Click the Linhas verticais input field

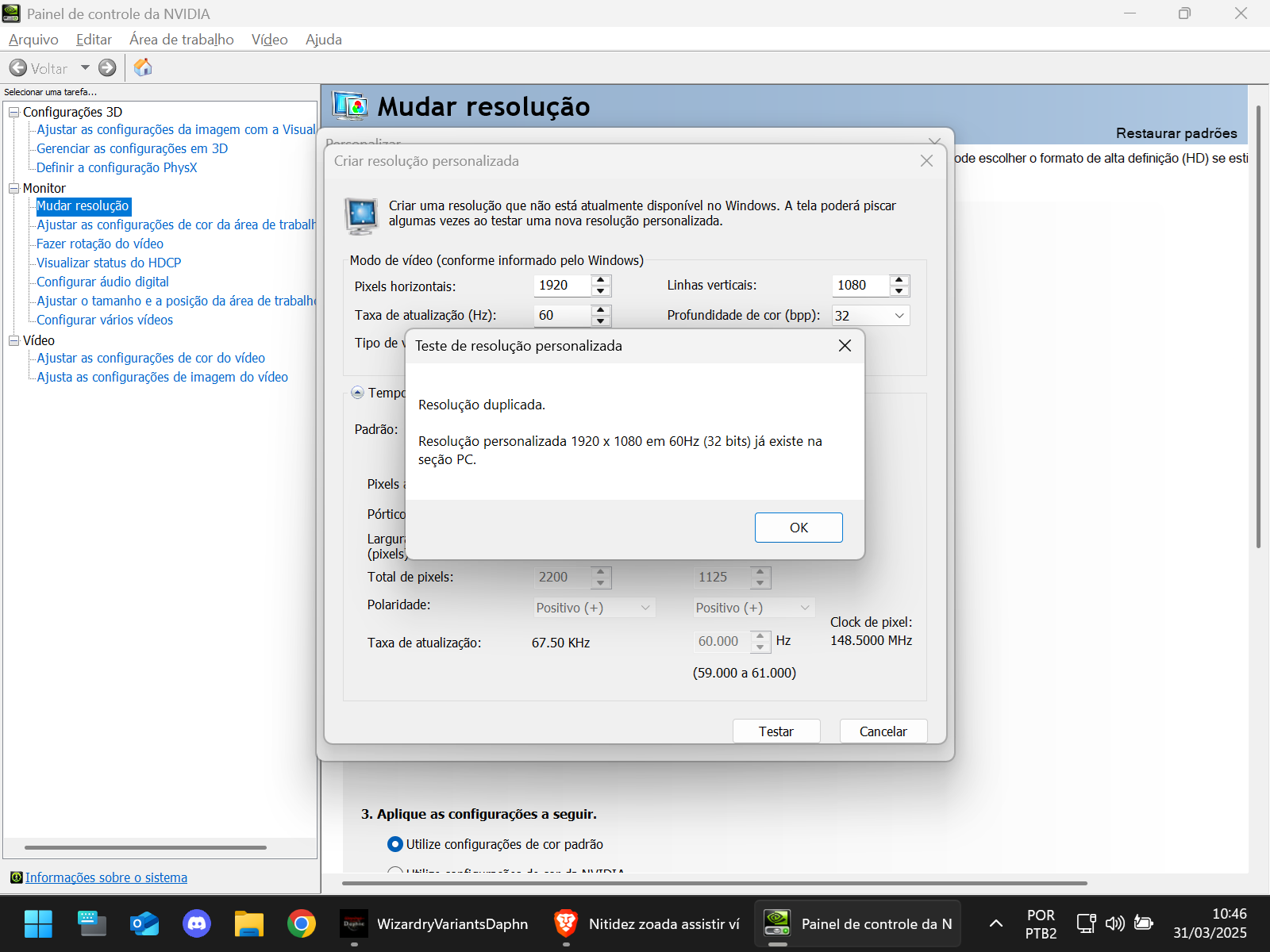pos(860,286)
